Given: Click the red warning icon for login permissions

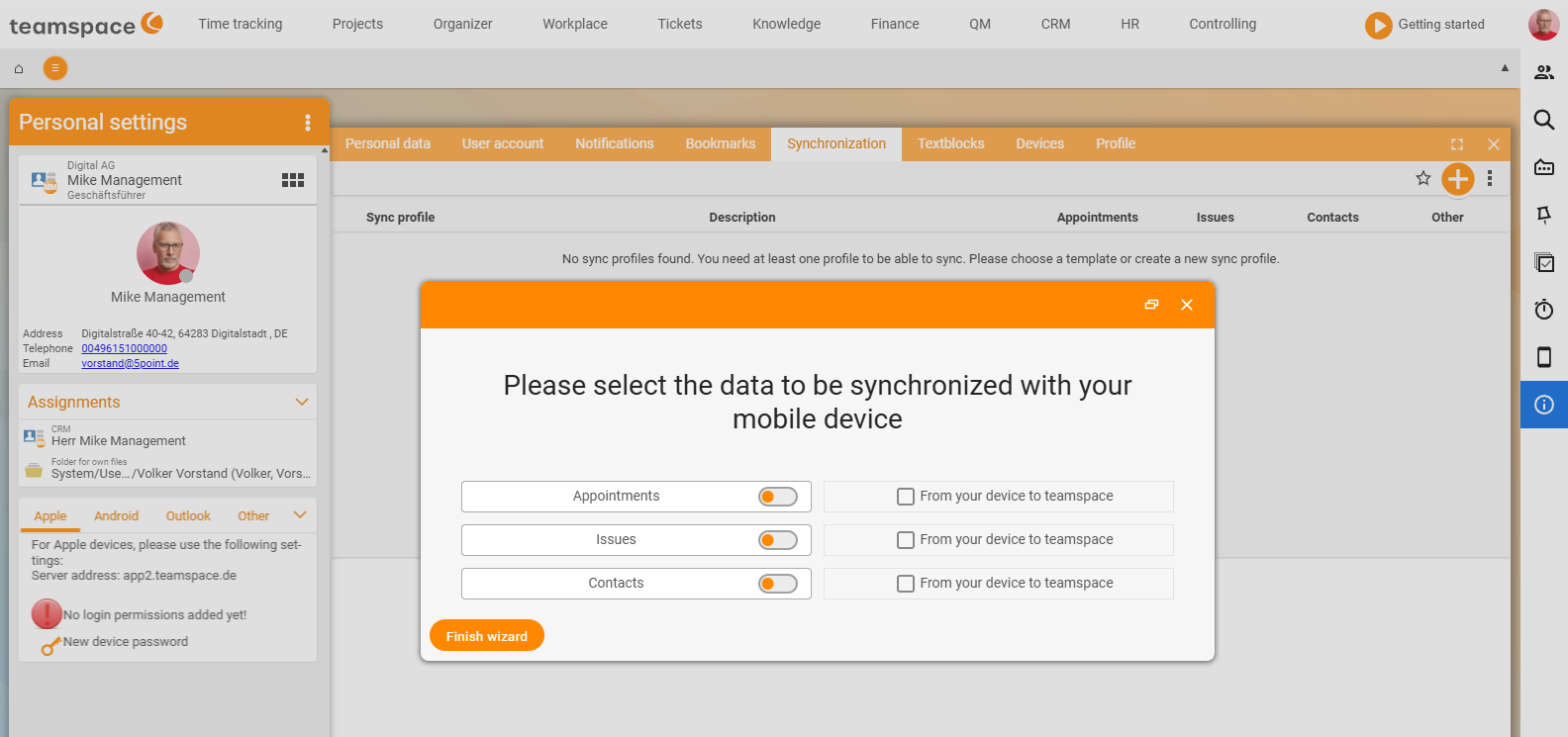Looking at the screenshot, I should tap(47, 614).
